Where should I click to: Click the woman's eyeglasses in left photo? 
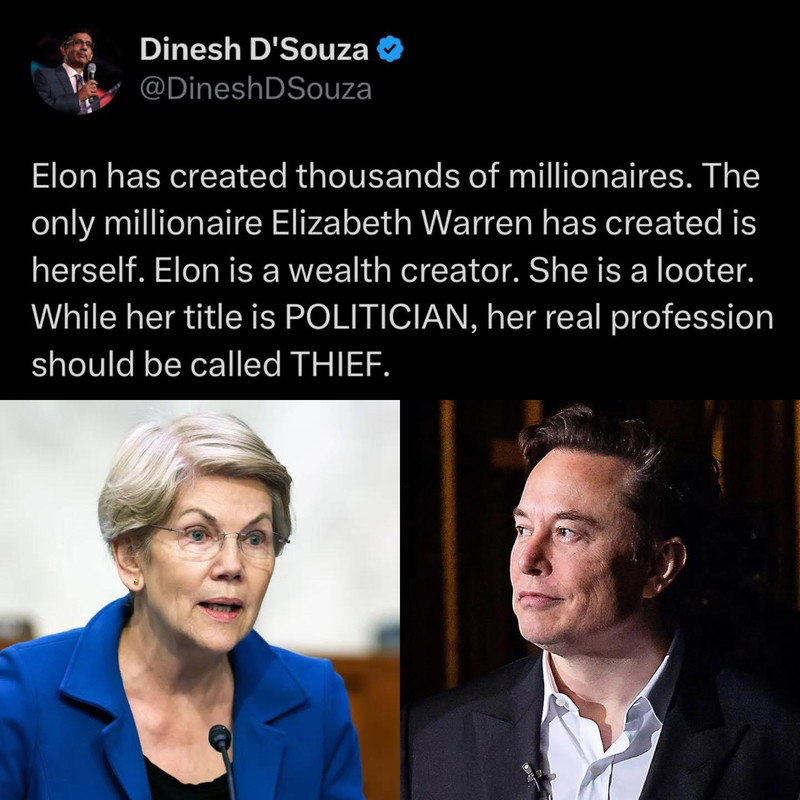(217, 541)
